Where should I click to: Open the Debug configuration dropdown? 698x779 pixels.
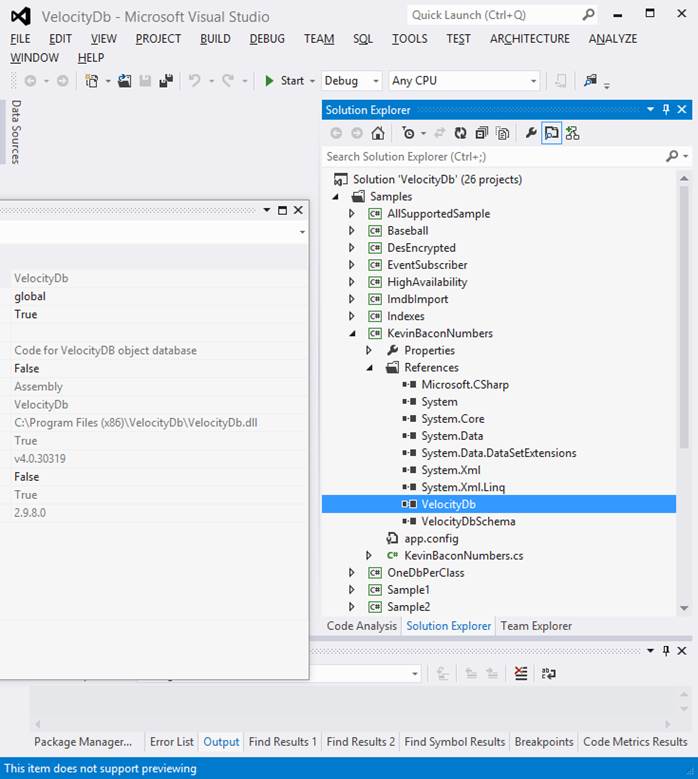[352, 80]
